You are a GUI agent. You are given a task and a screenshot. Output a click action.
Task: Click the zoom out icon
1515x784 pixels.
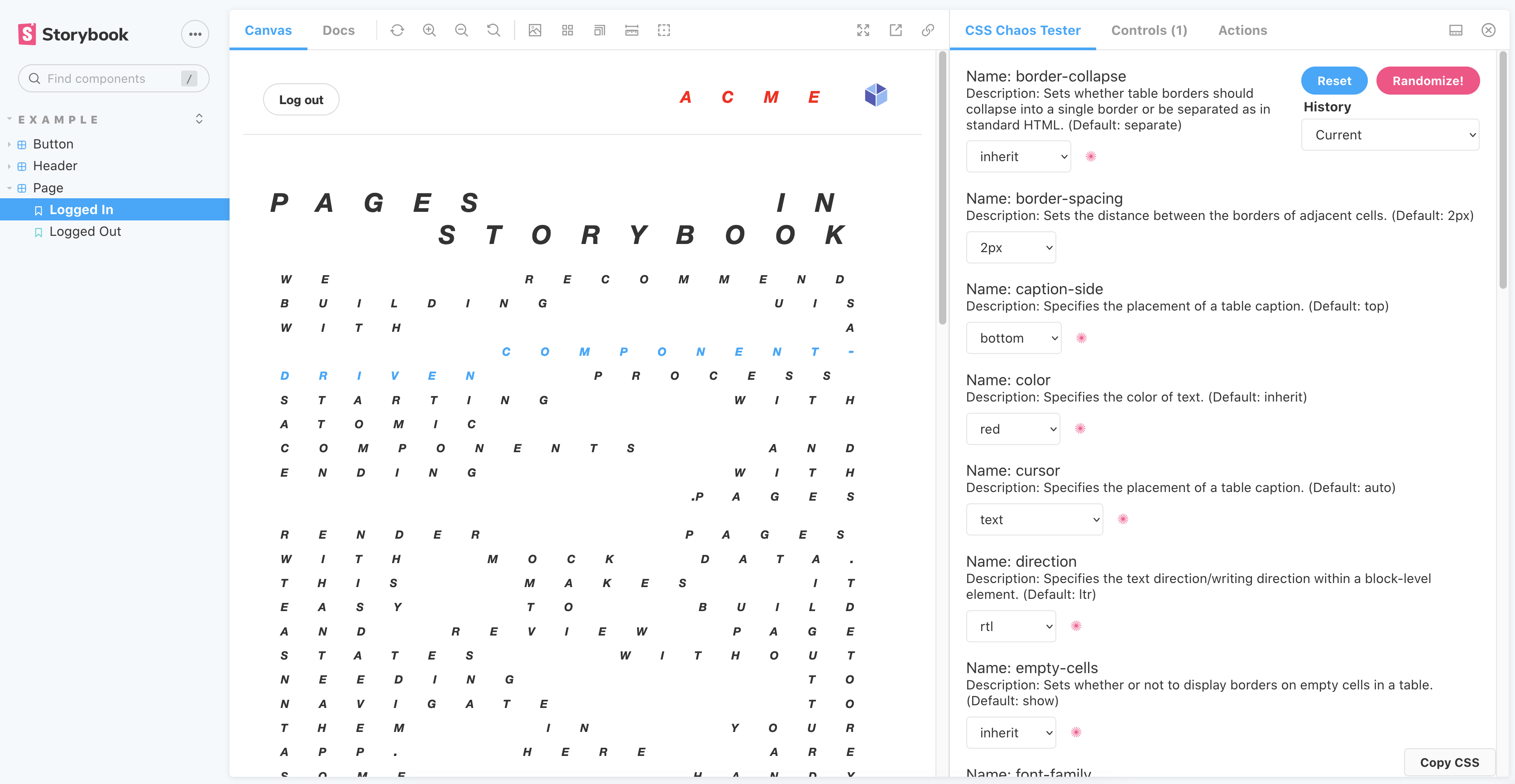[462, 30]
